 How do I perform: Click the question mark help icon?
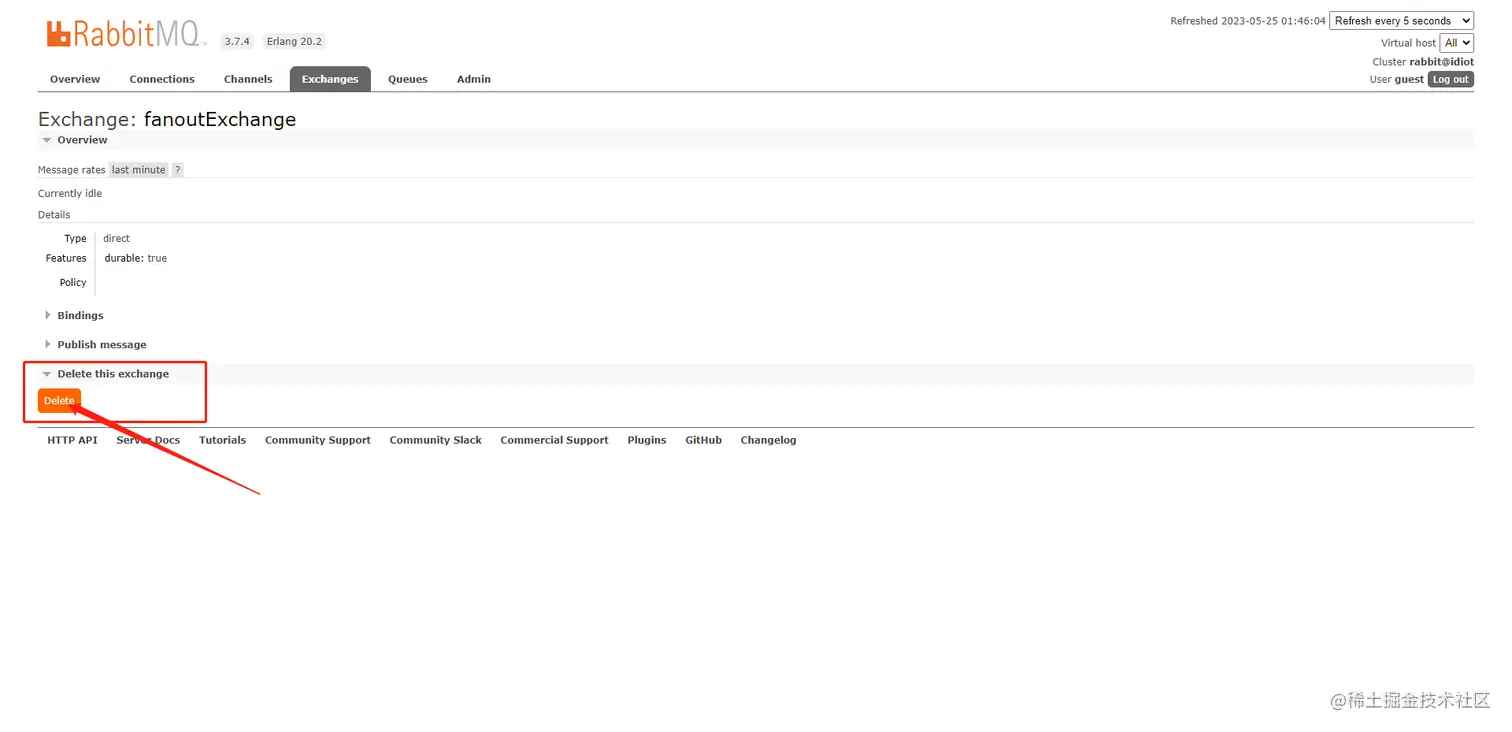pyautogui.click(x=177, y=169)
